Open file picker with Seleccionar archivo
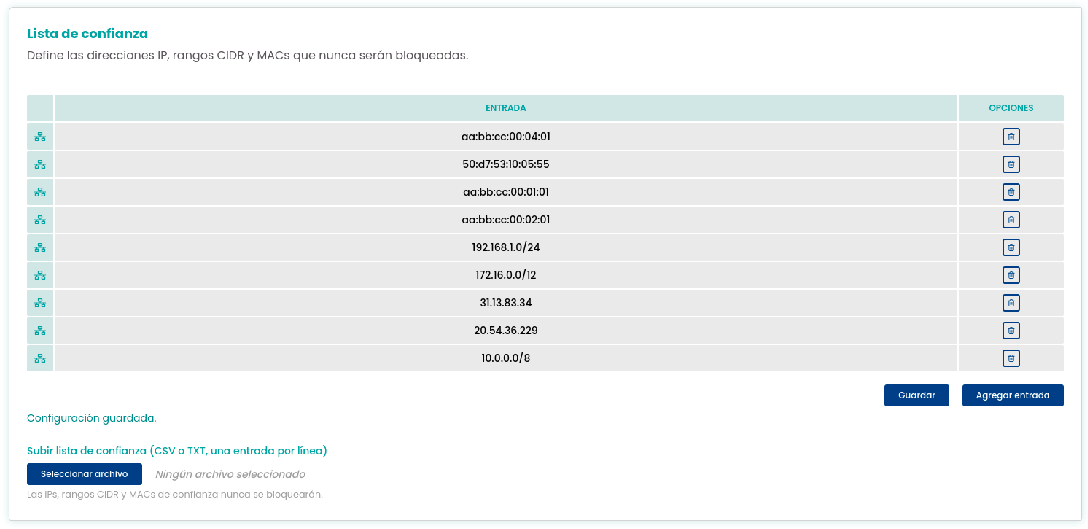 pyautogui.click(x=84, y=474)
